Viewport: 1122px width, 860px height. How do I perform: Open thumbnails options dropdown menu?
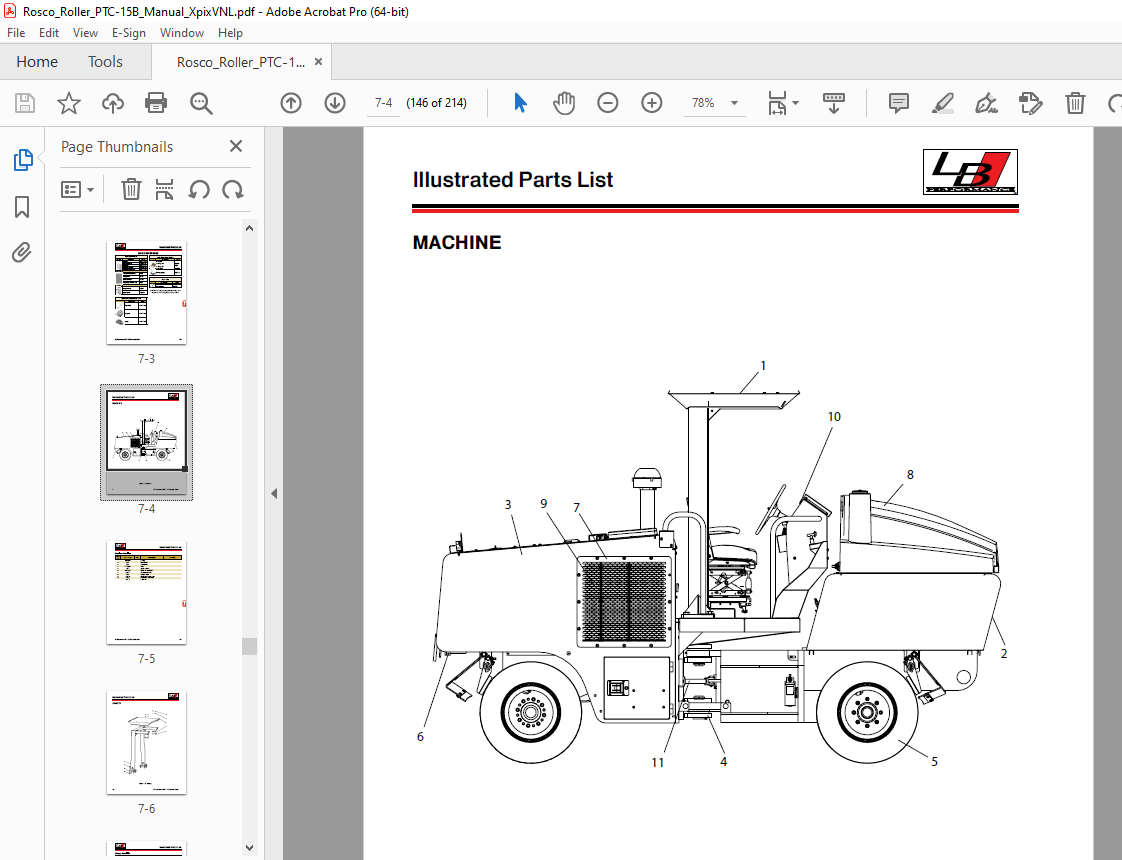pyautogui.click(x=77, y=190)
